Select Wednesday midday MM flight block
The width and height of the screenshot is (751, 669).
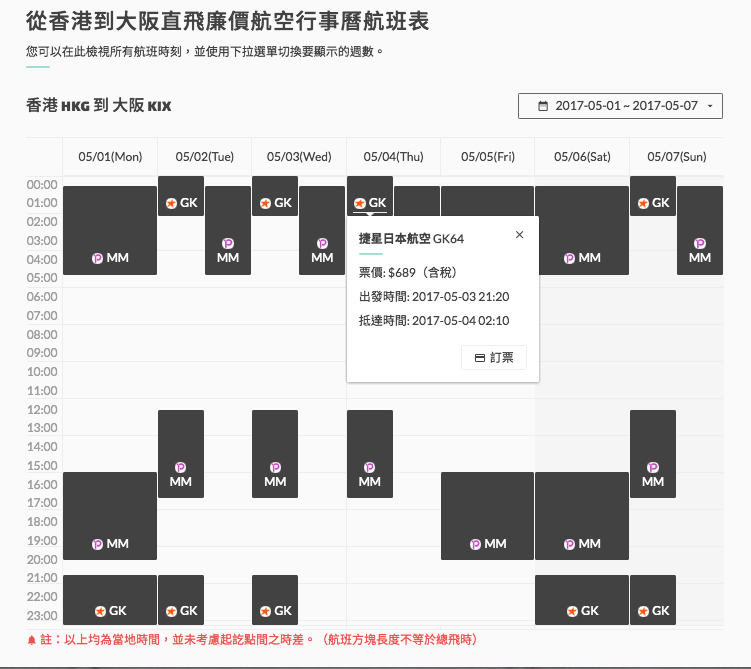point(275,454)
